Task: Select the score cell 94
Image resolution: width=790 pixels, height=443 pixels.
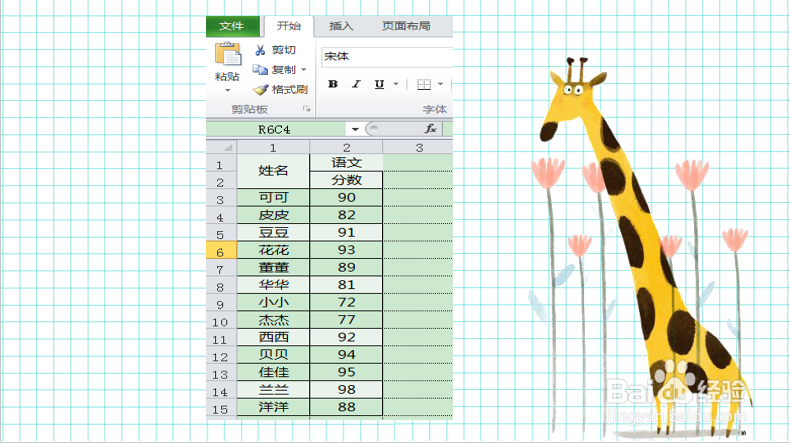Action: [x=347, y=355]
